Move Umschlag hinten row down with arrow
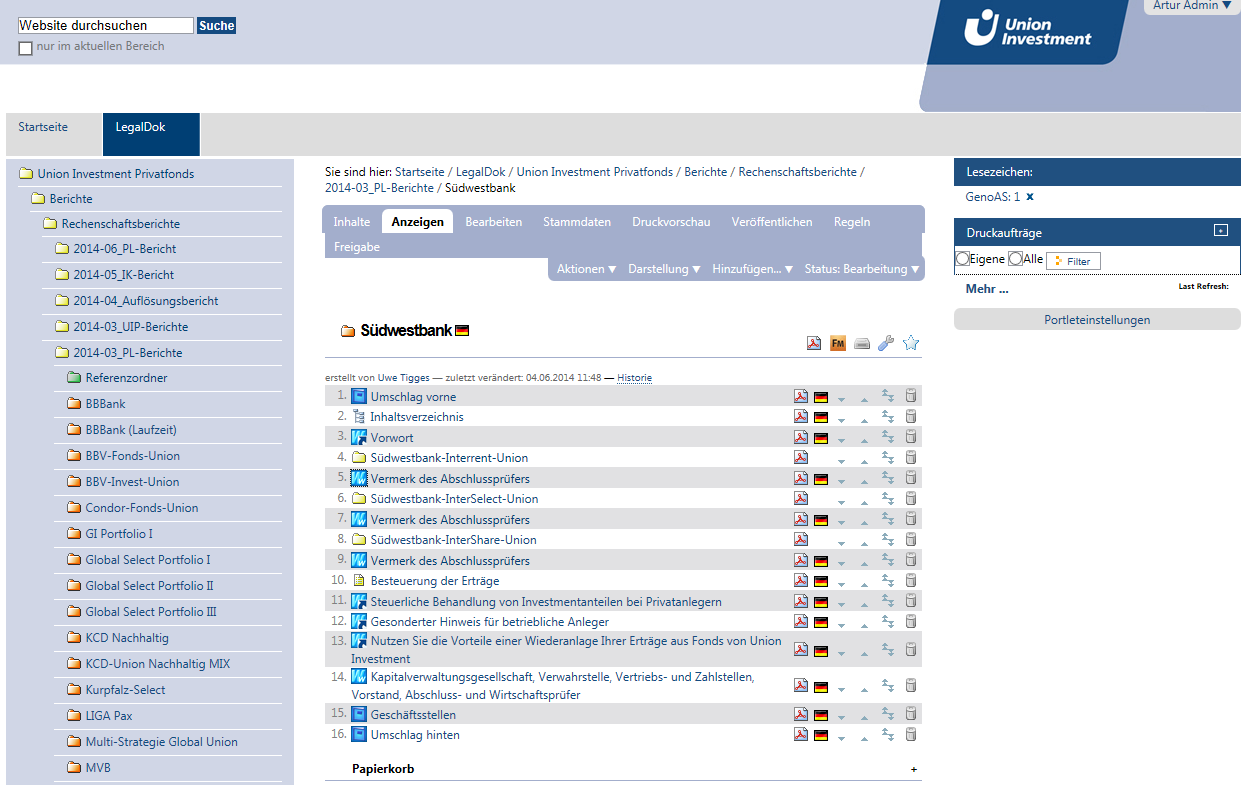 click(842, 738)
